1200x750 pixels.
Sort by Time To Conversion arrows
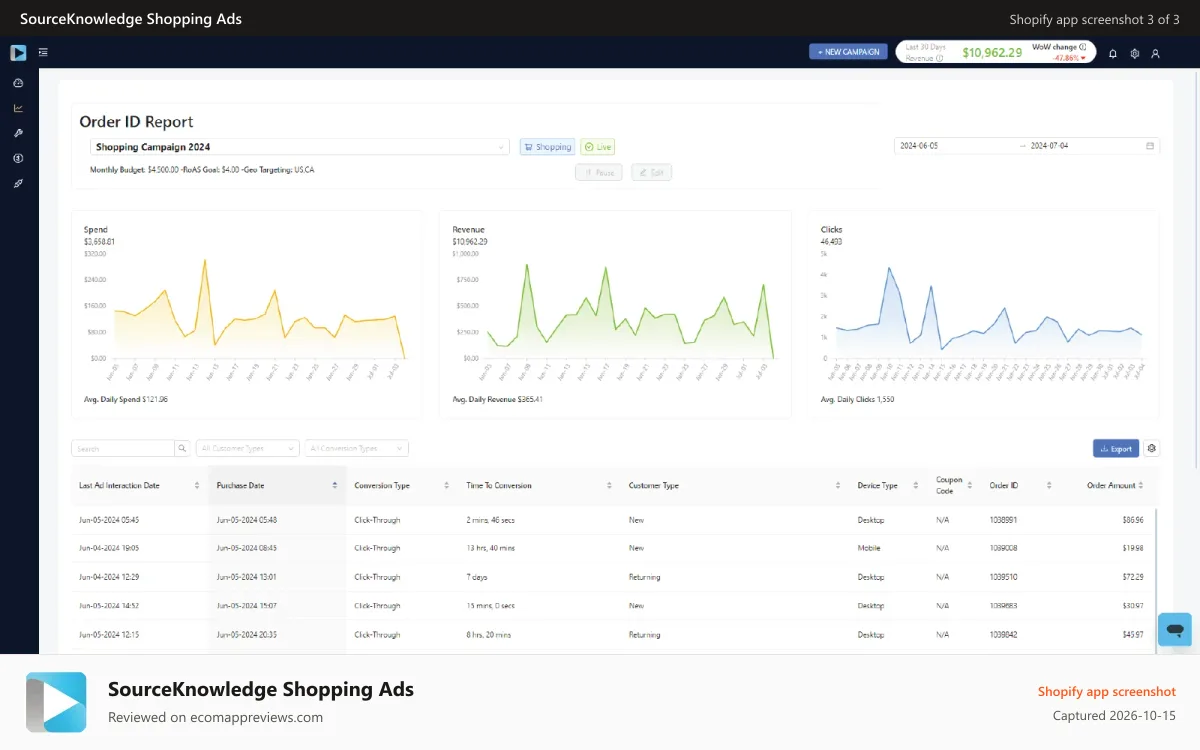(x=609, y=486)
